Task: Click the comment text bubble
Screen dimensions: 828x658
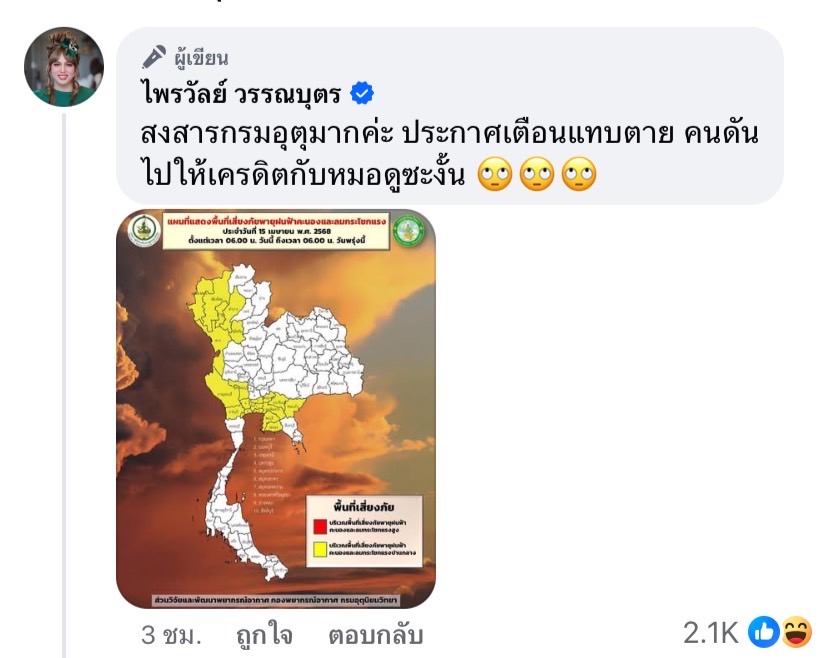Action: (450, 116)
